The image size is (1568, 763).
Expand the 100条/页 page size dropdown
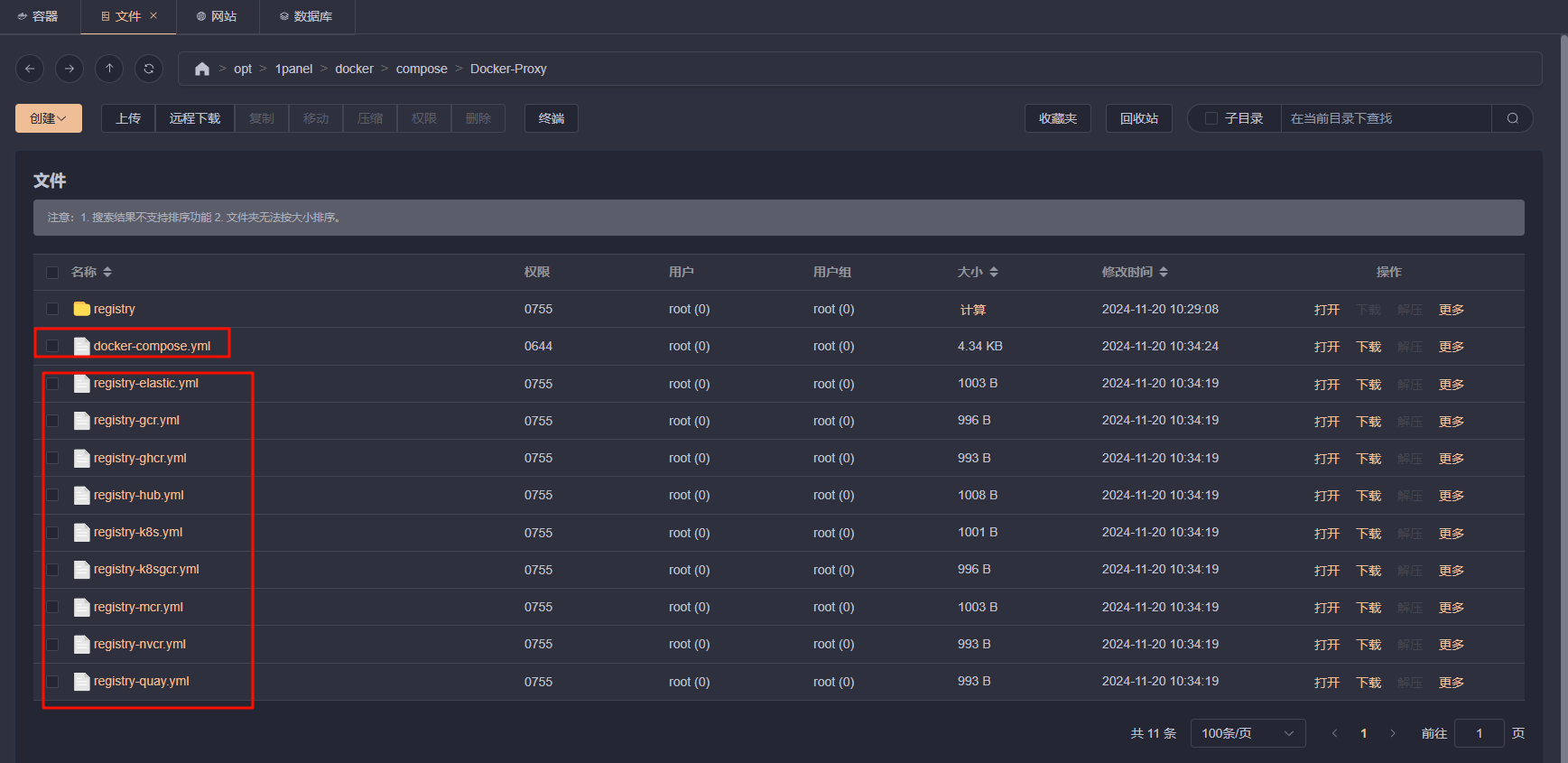(x=1248, y=733)
